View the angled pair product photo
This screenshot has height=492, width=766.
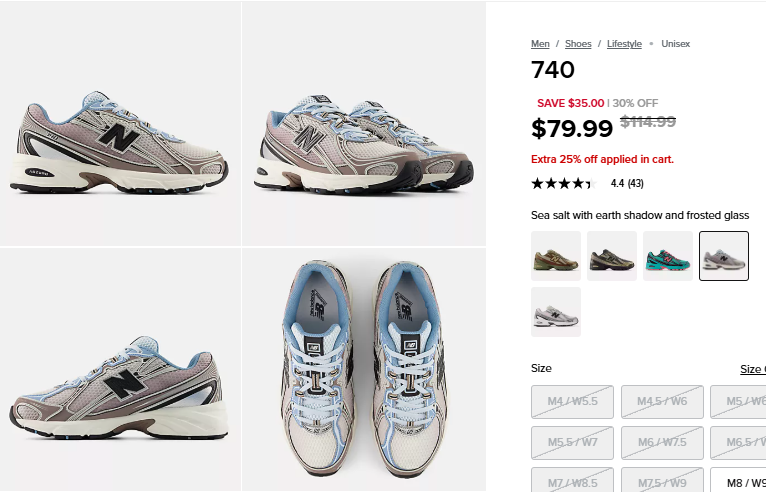point(363,124)
